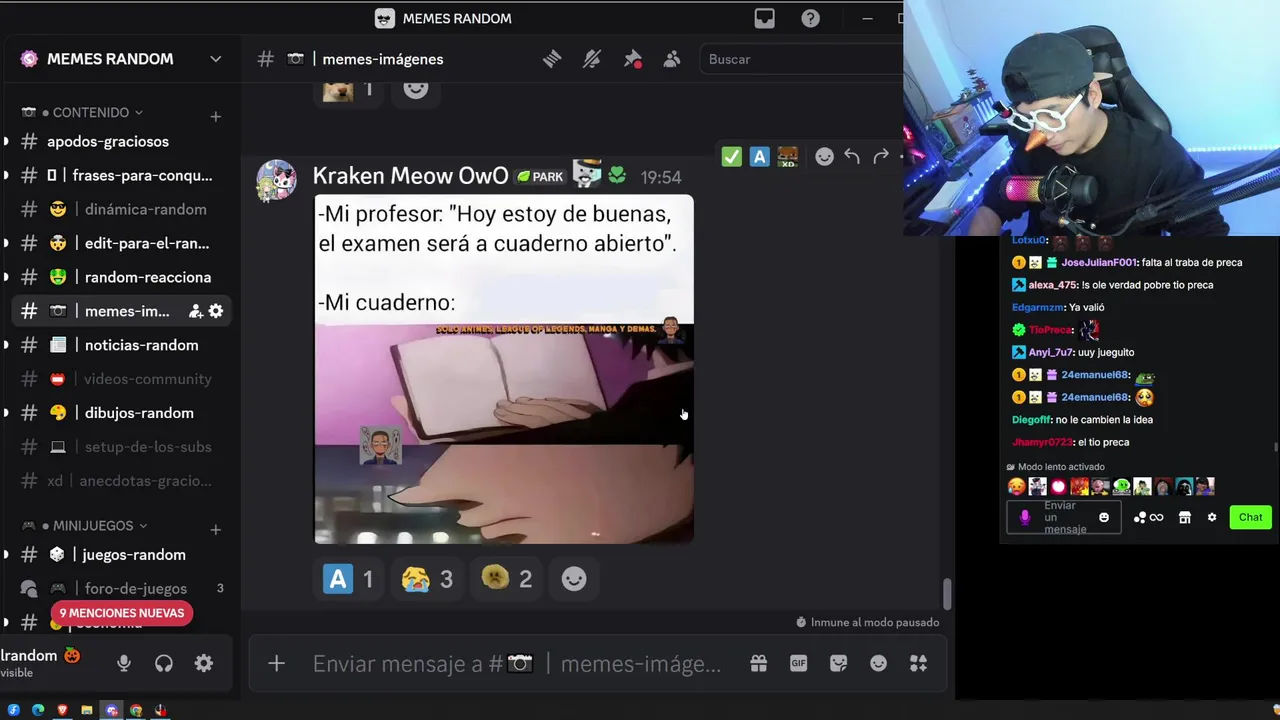The width and height of the screenshot is (1280, 720).
Task: Create channel in CONTENIDO with plus
Action: (215, 116)
